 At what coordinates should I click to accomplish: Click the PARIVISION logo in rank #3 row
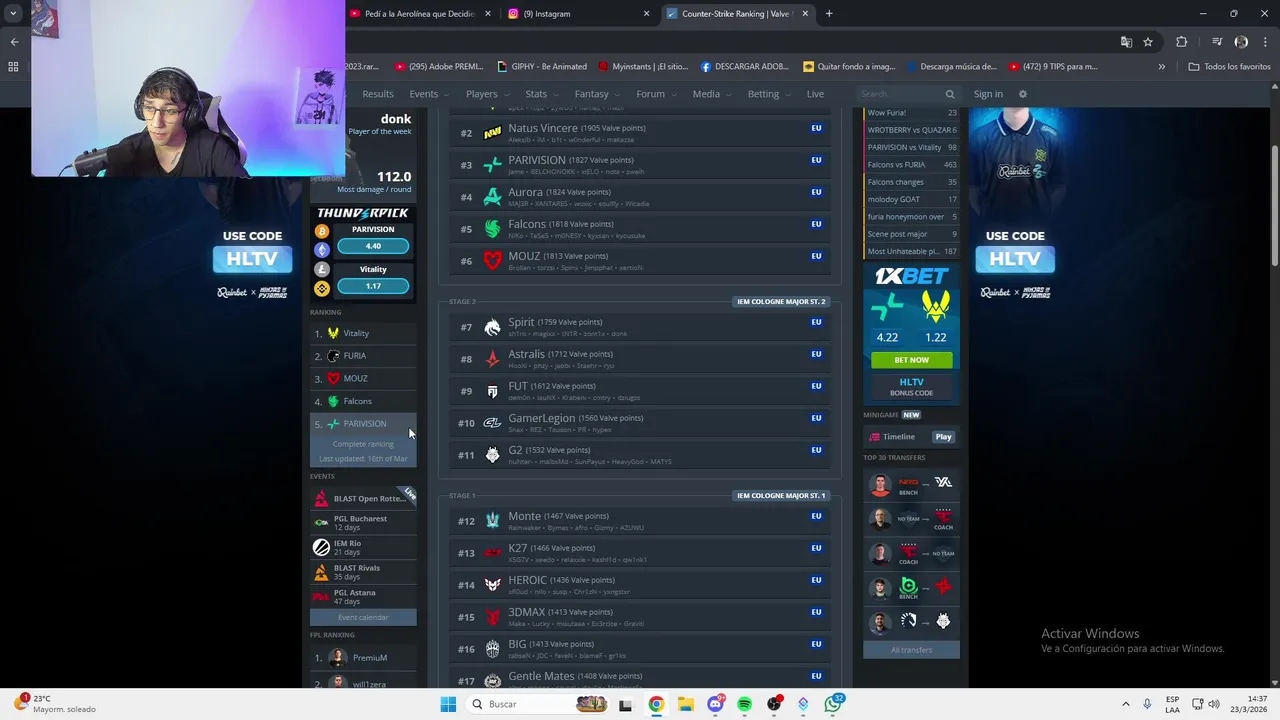(492, 165)
